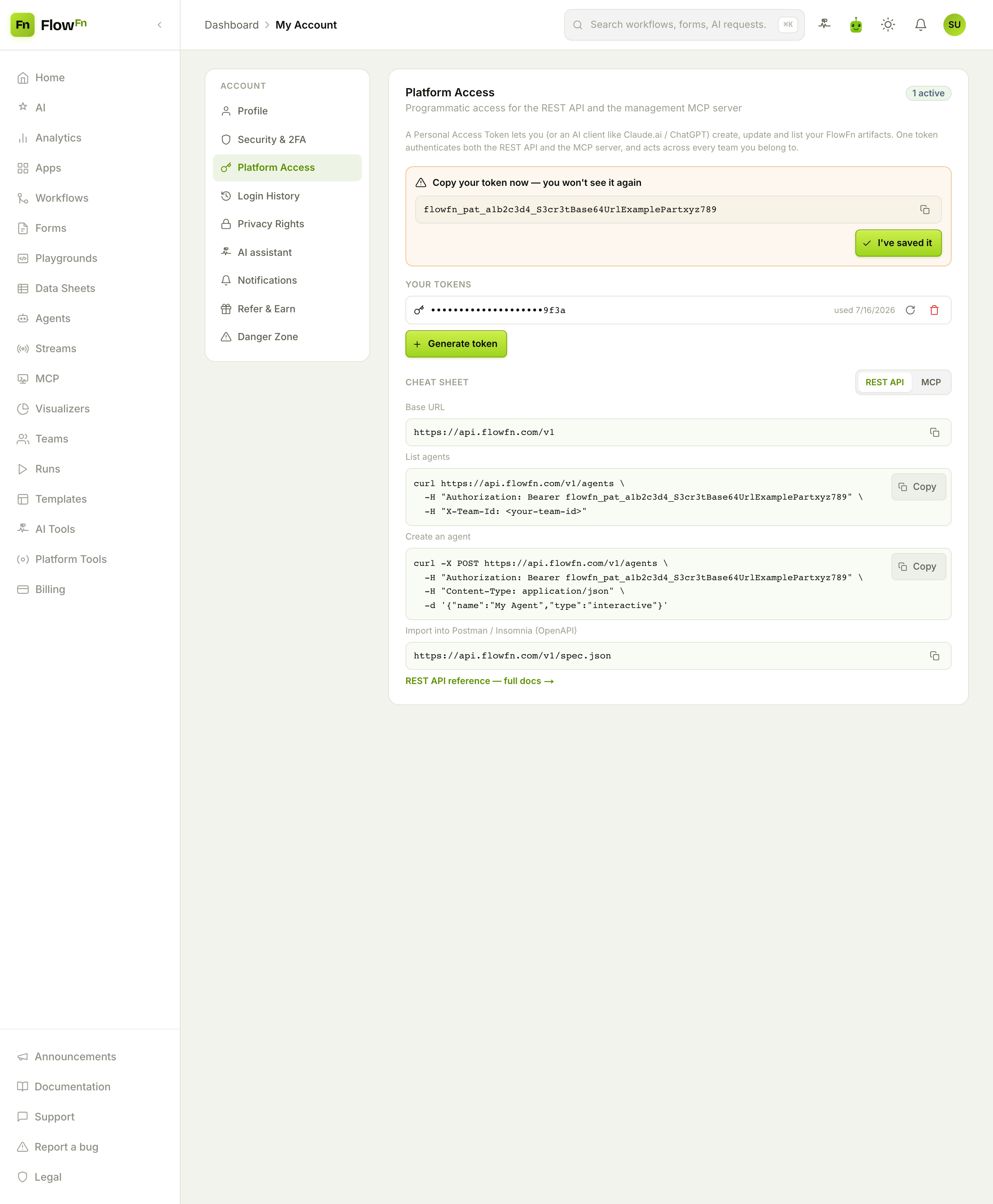Open the SU user avatar menu
Viewport: 993px width, 1204px height.
(954, 24)
